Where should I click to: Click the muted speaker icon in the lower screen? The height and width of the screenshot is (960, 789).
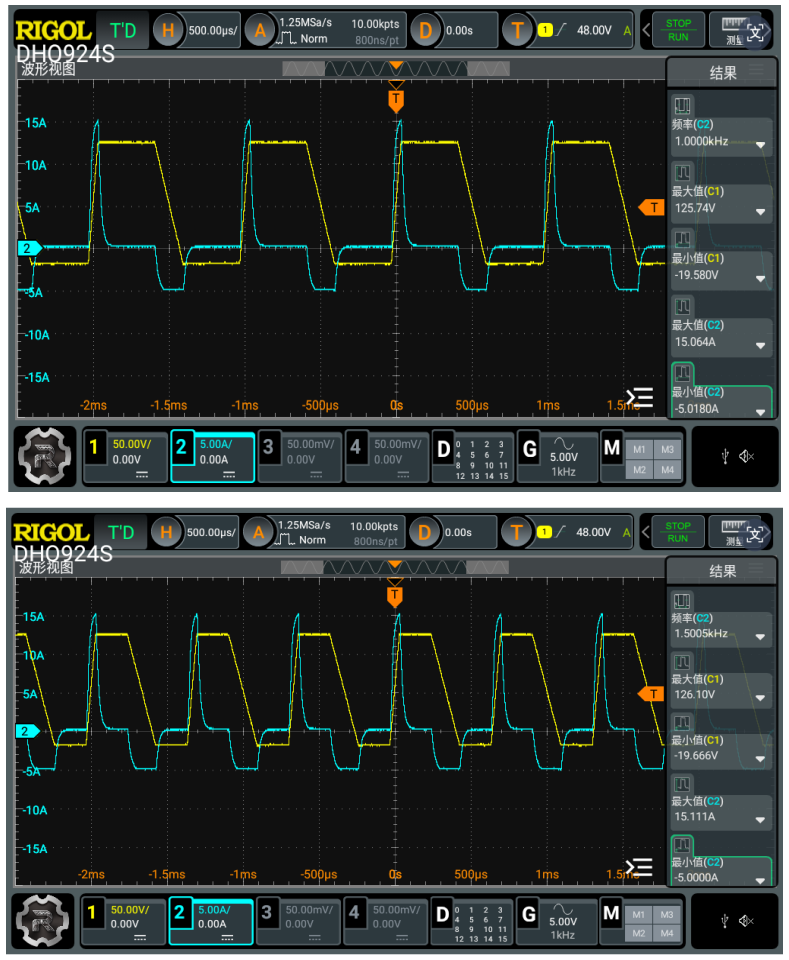(x=746, y=921)
